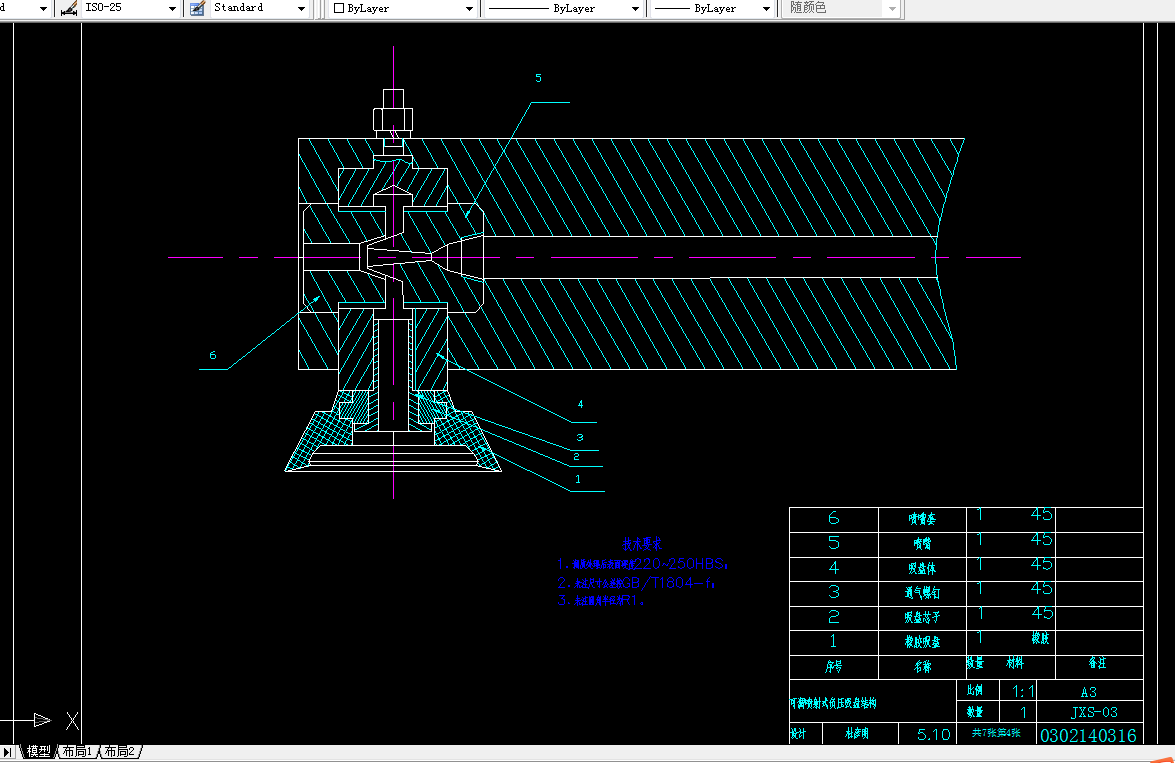
Task: Click the text style icon beside Standard
Action: point(197,8)
